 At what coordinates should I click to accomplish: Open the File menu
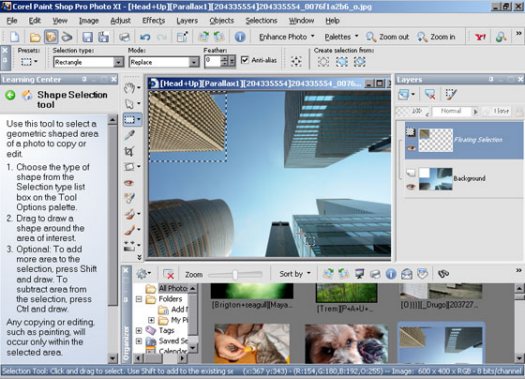(x=12, y=21)
